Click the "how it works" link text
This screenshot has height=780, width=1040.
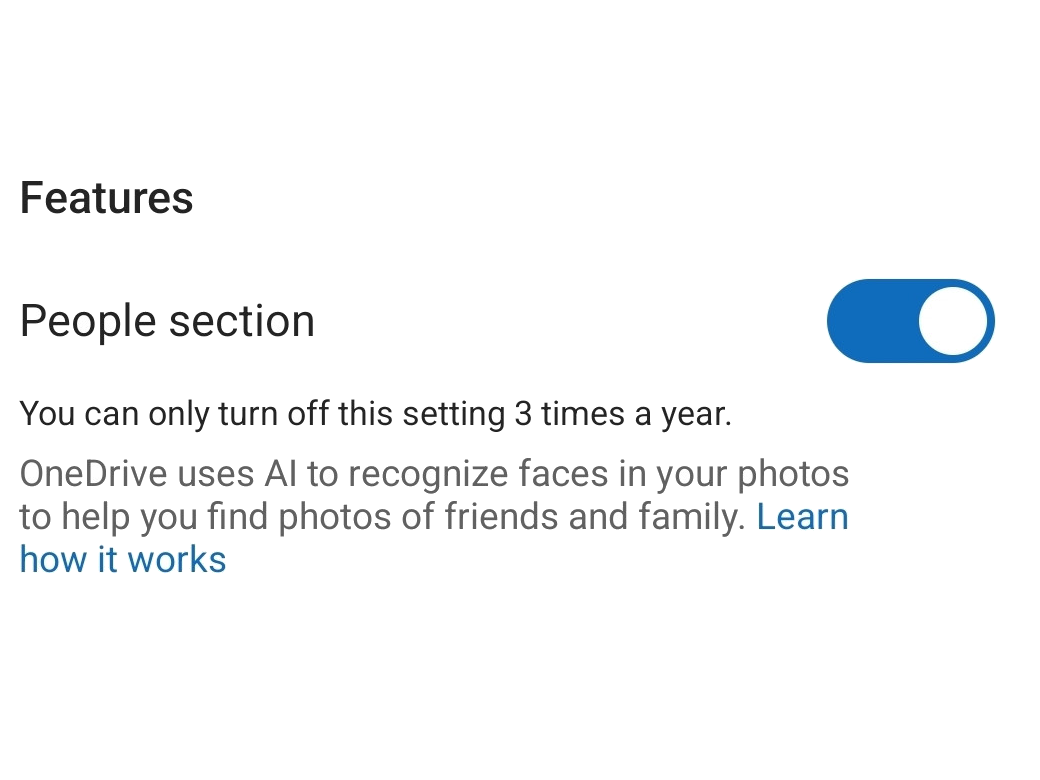pyautogui.click(x=123, y=560)
